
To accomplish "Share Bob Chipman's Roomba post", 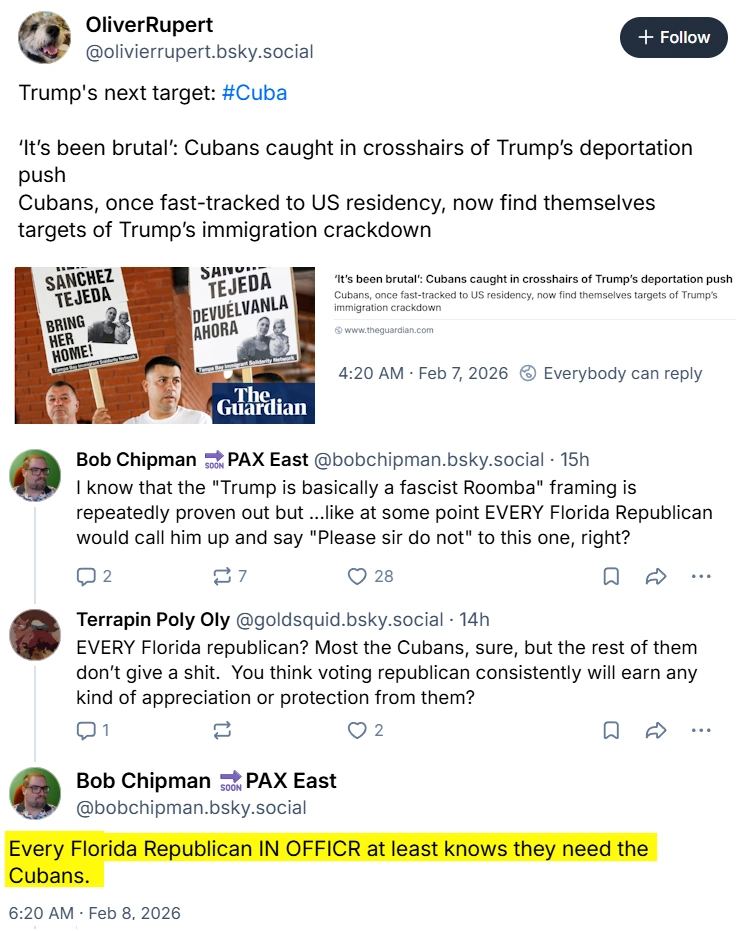I will pyautogui.click(x=656, y=576).
